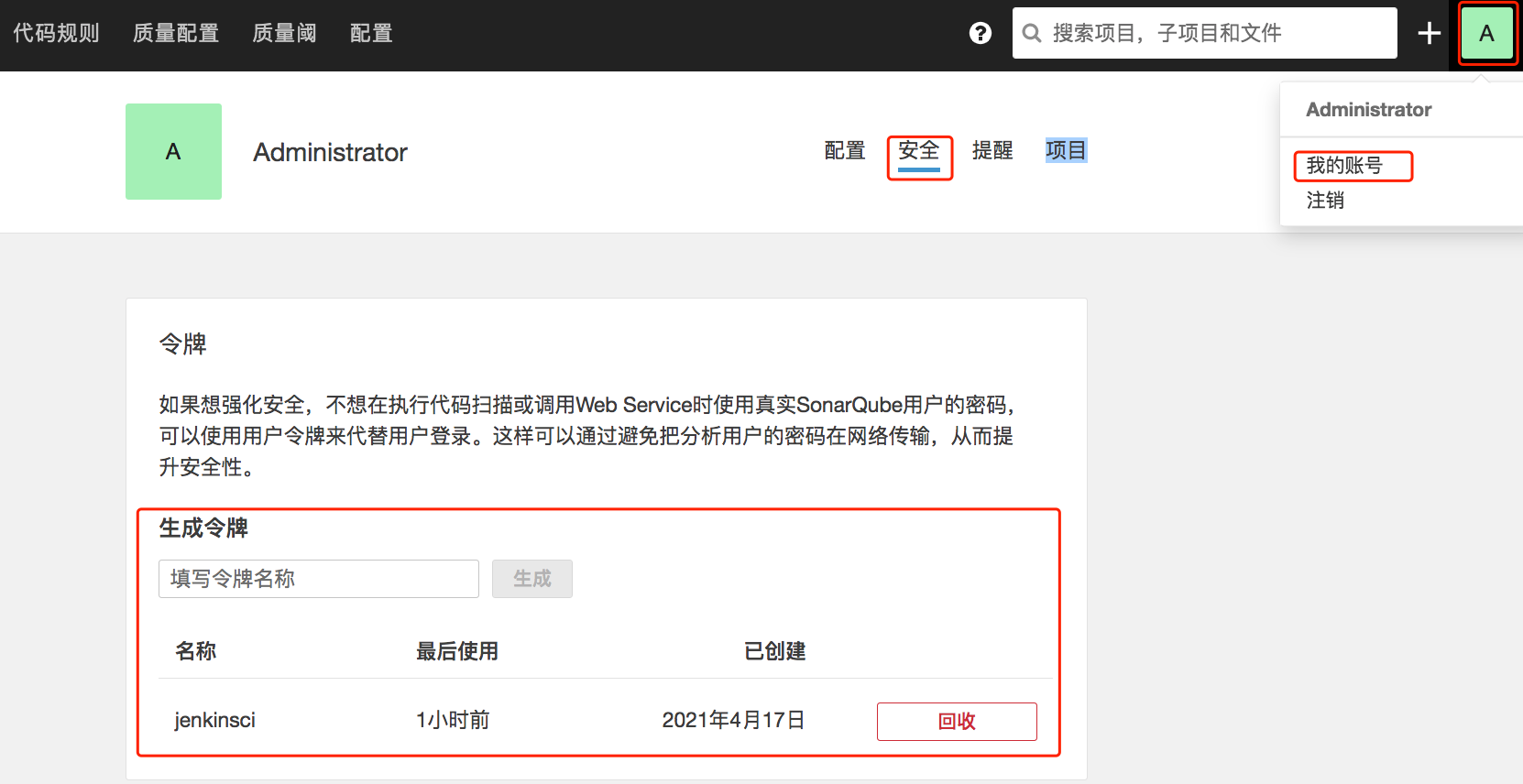
Task: Click the magnifier icon in search box
Action: tap(1032, 34)
